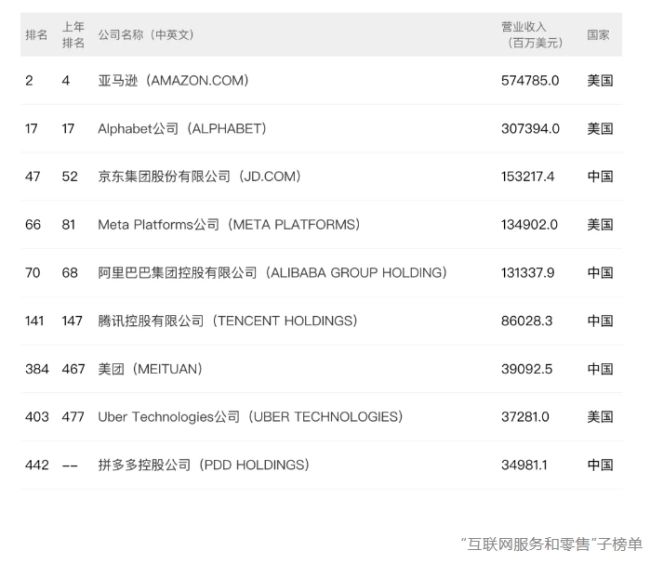650x564 pixels.
Task: Open the 京东集团股份有限公司 (JD.COM) entry
Action: point(199,177)
